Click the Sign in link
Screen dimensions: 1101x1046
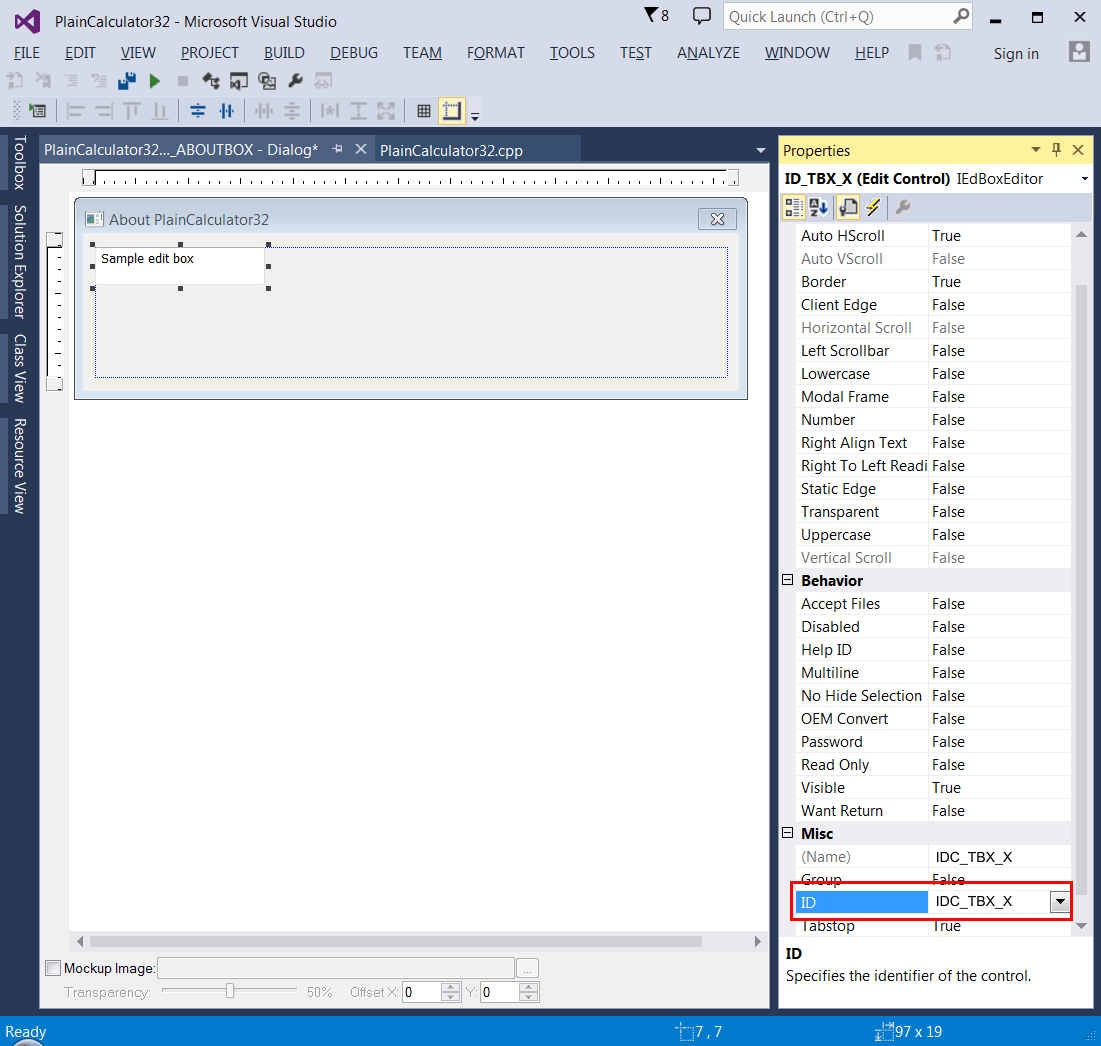1015,53
